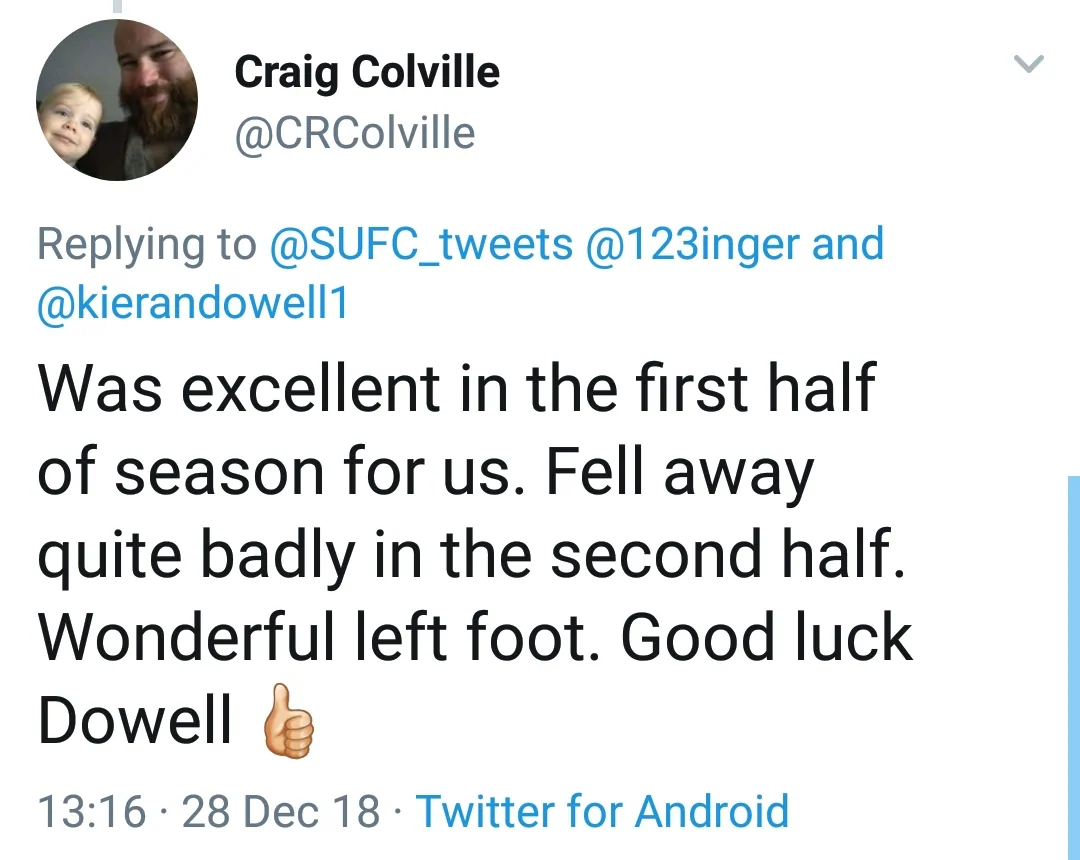Click the Craig Colville display name
The image size is (1080, 860).
366,72
